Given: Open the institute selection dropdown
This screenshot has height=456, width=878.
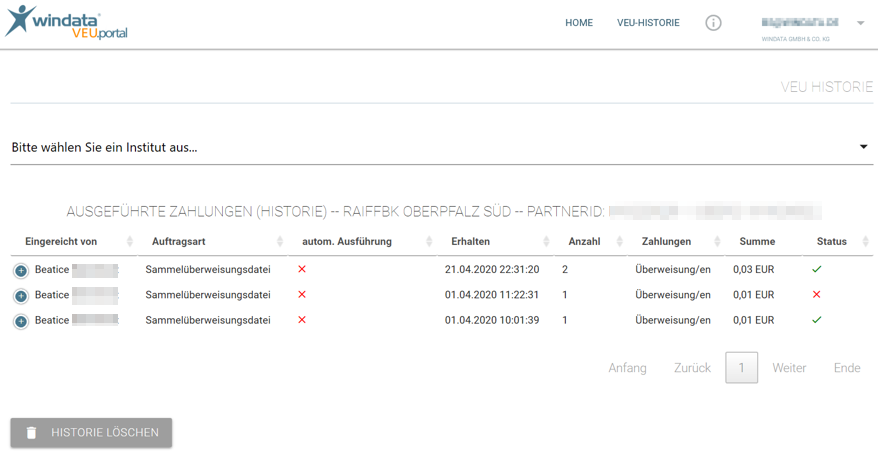Looking at the screenshot, I should (x=442, y=147).
